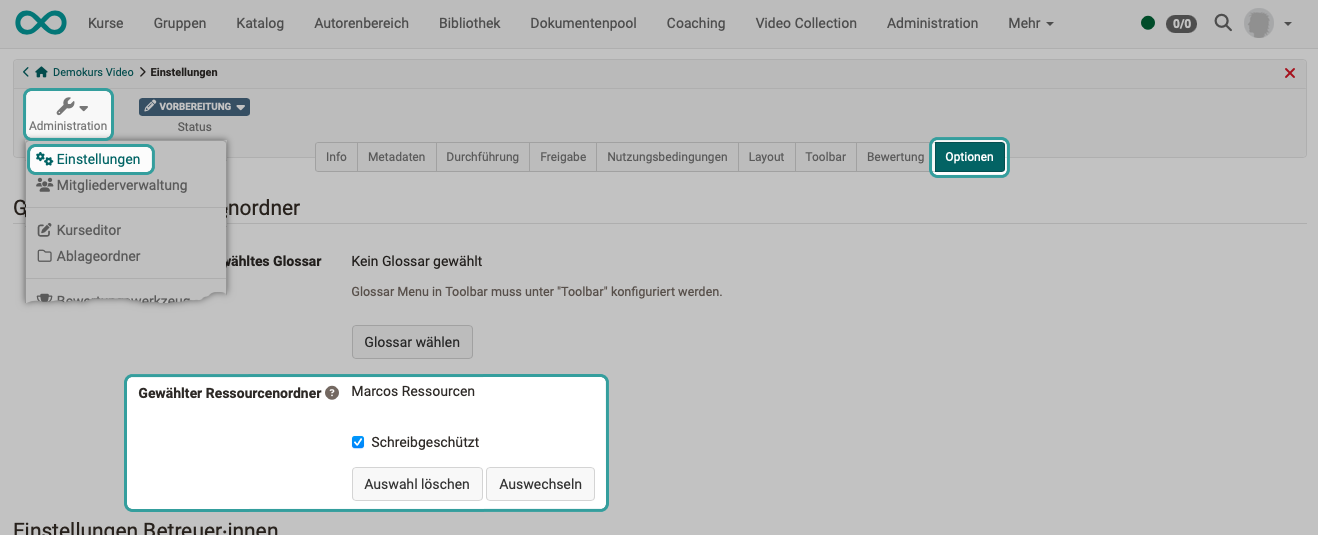Viewport: 1318px width, 535px height.
Task: Open Dokumentenpool in top navigation
Action: pyautogui.click(x=583, y=23)
